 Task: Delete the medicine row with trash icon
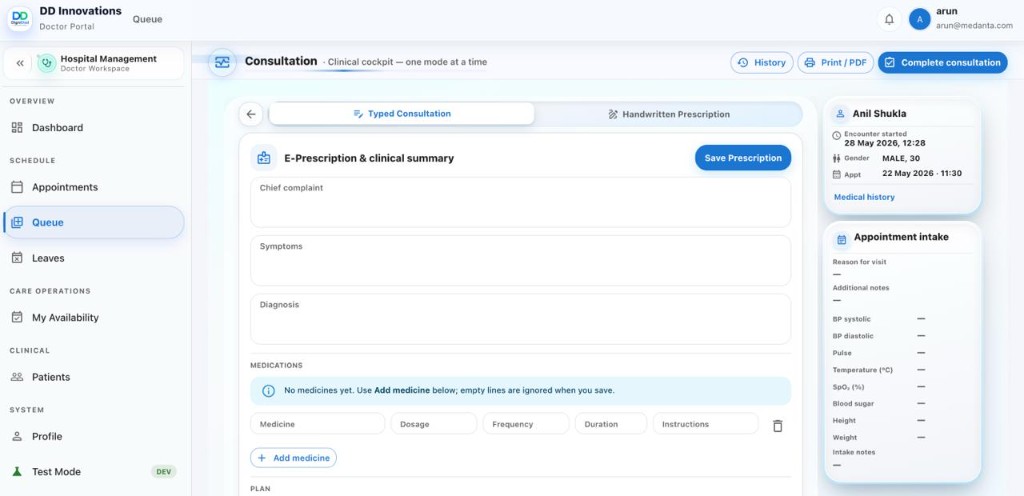click(777, 426)
